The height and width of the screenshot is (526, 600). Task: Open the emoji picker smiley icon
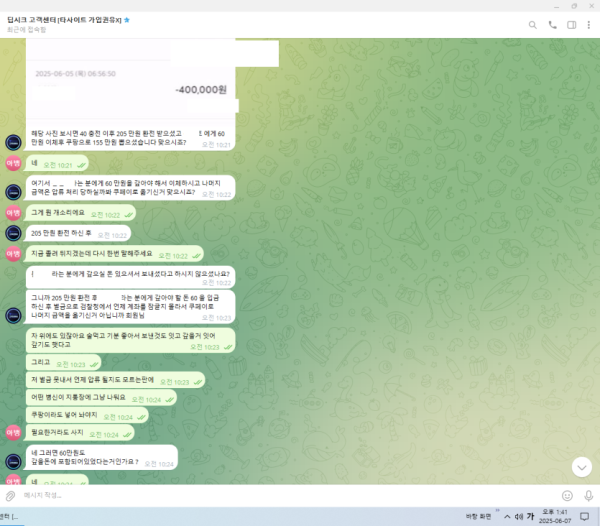coord(567,496)
